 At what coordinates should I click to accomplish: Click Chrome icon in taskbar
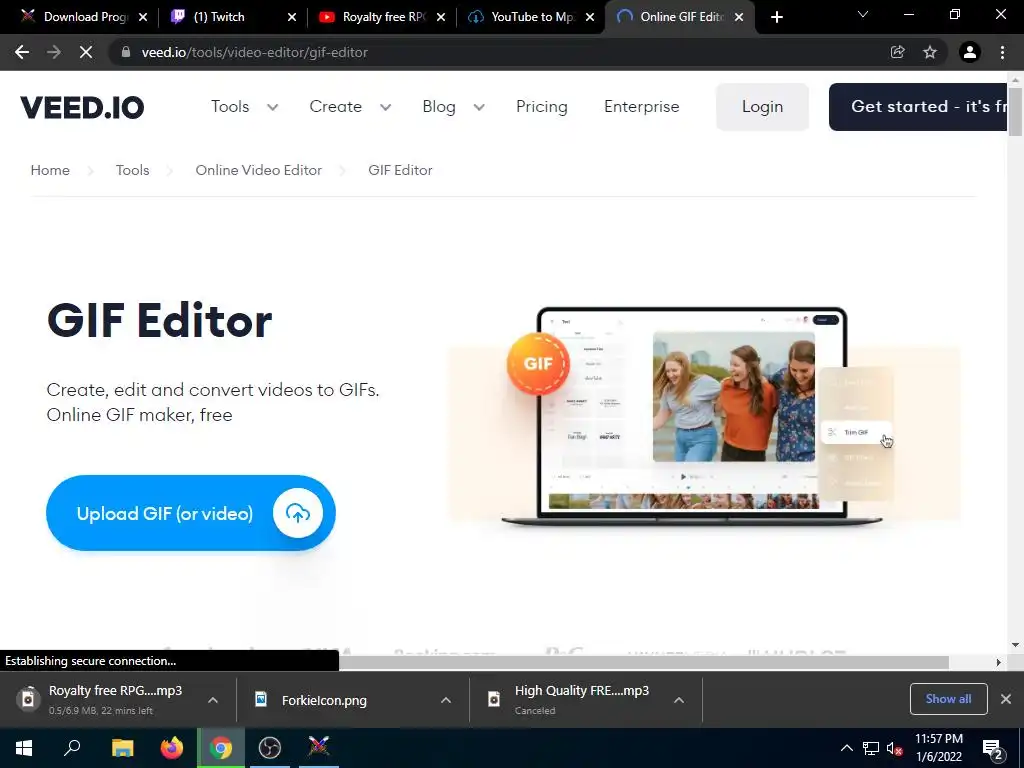pyautogui.click(x=221, y=748)
